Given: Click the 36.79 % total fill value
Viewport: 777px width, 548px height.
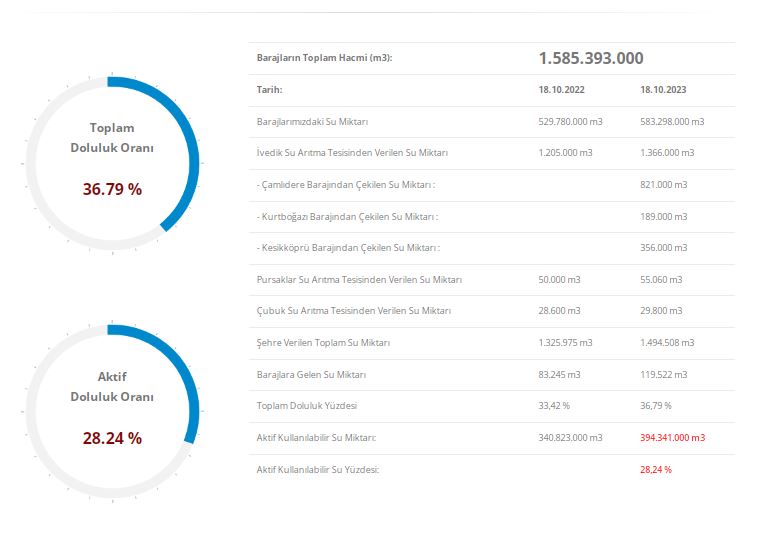Looking at the screenshot, I should pos(112,189).
